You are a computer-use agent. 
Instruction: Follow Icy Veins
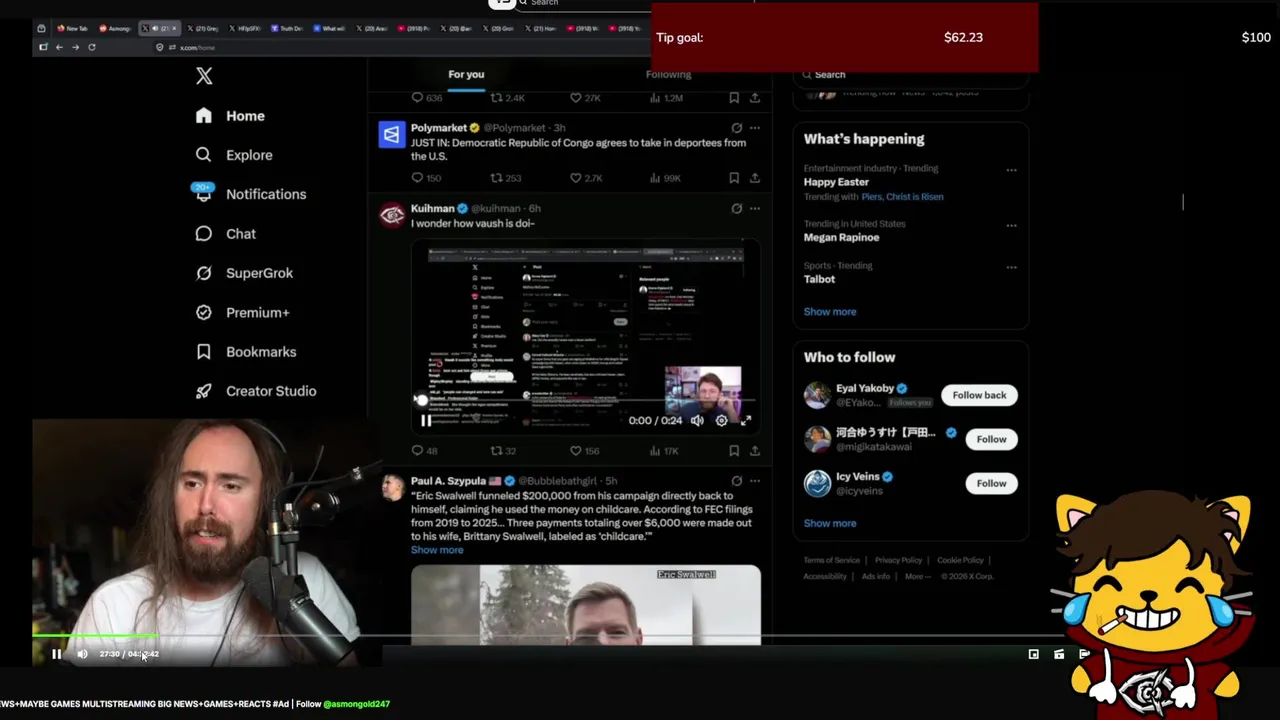[991, 483]
